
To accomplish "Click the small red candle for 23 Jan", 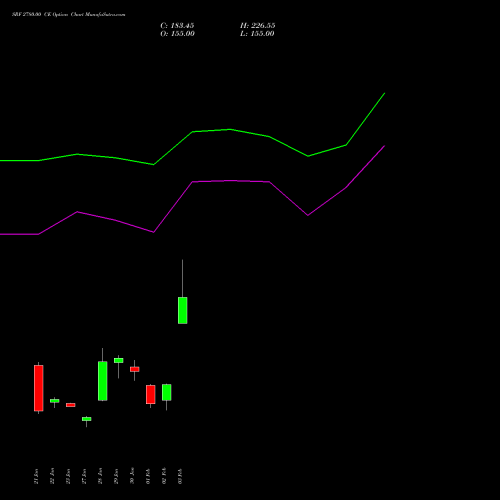I will (x=71, y=405).
